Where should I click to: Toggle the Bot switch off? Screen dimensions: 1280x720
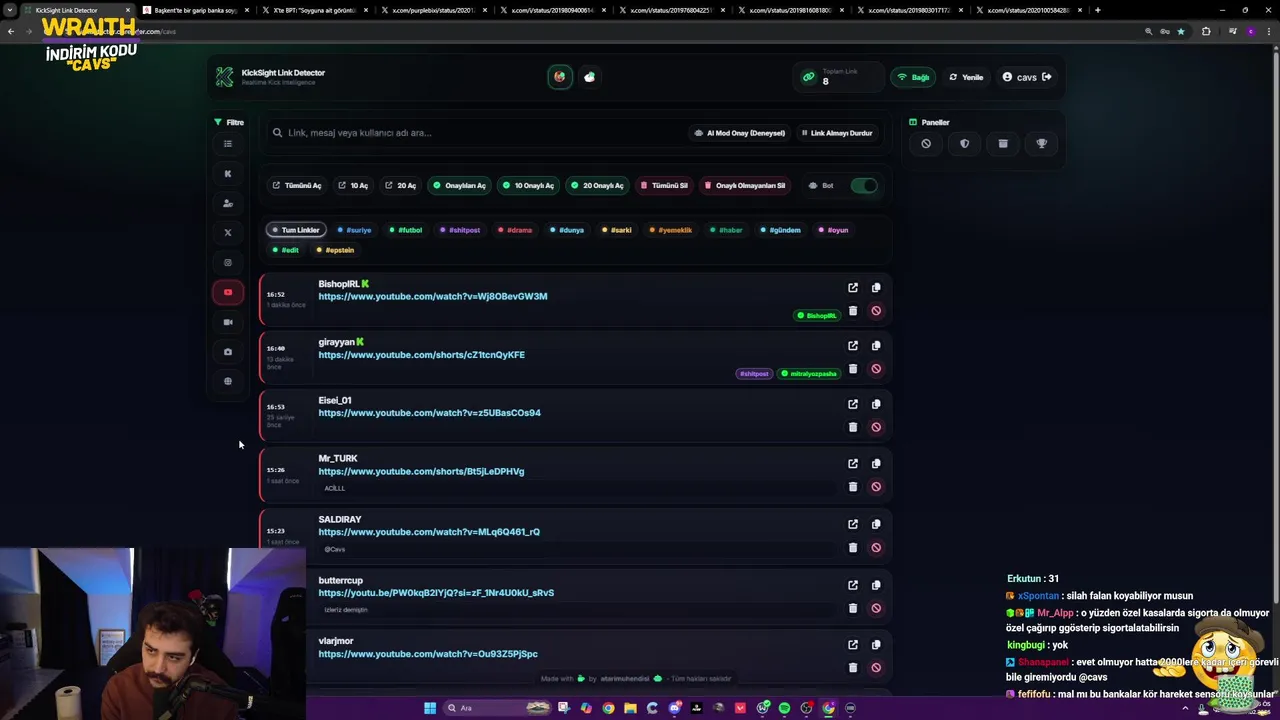pyautogui.click(x=865, y=186)
